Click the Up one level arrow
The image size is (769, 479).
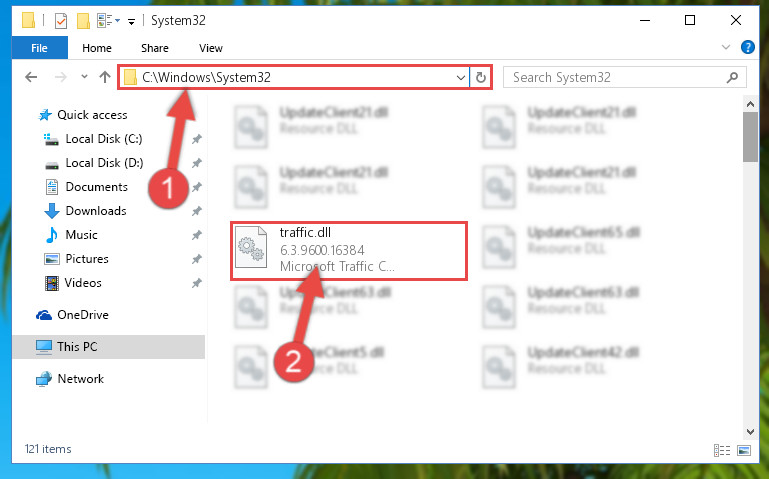coord(104,77)
